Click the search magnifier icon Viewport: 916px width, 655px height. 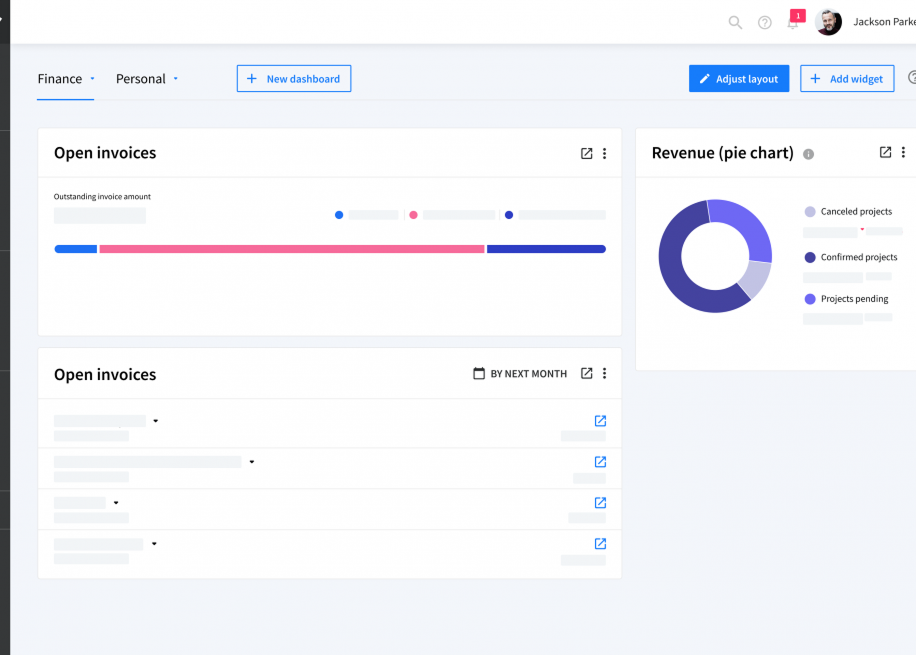[735, 23]
